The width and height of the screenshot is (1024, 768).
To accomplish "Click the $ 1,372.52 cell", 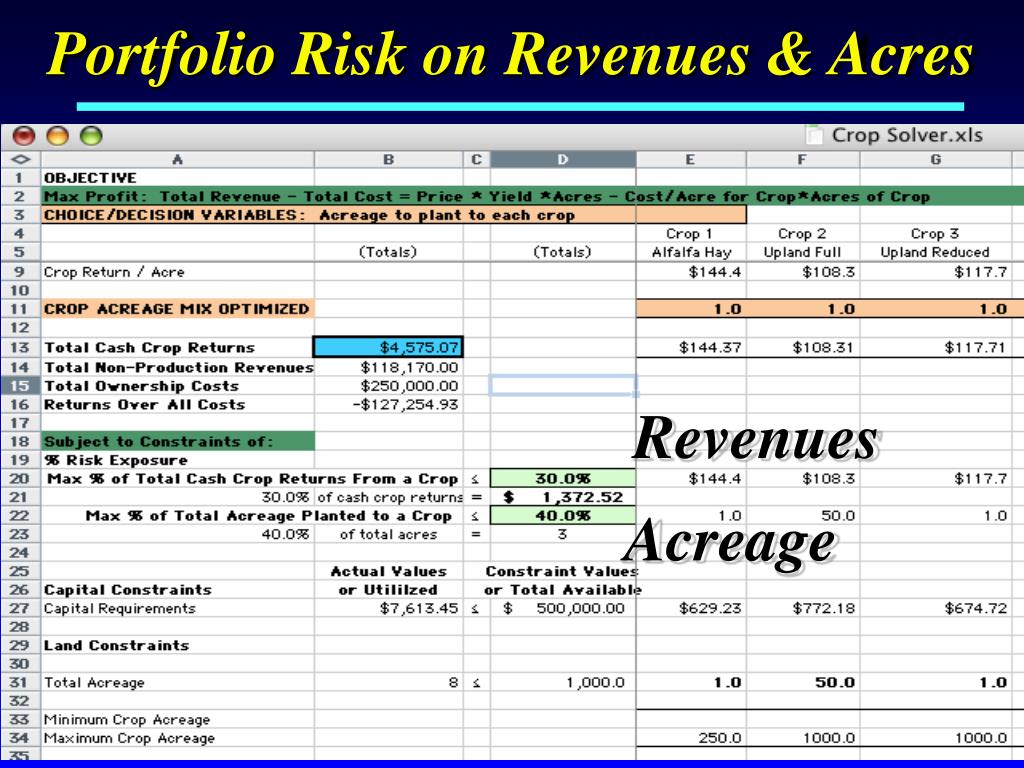I will 563,497.
